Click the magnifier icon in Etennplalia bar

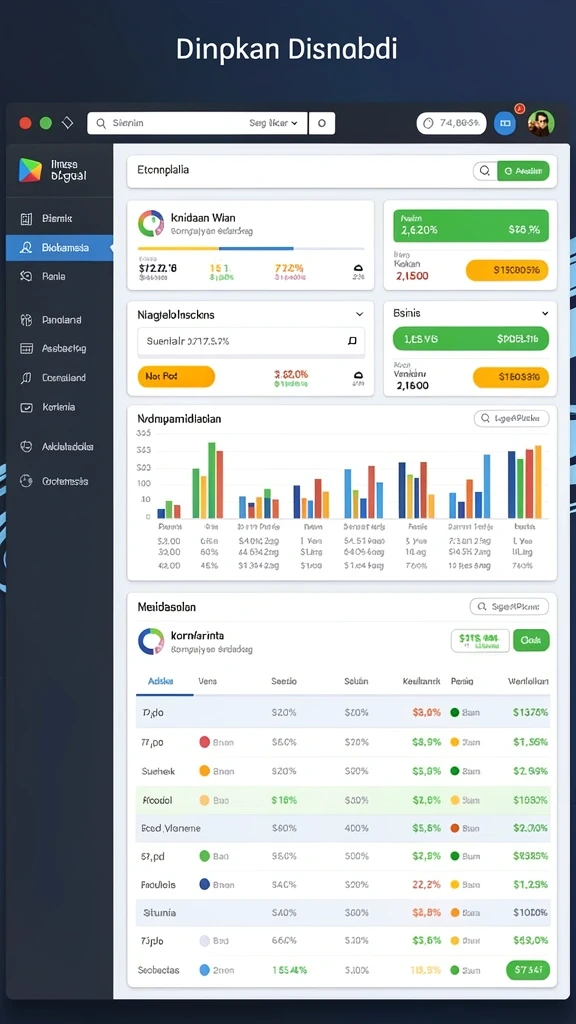pyautogui.click(x=485, y=171)
